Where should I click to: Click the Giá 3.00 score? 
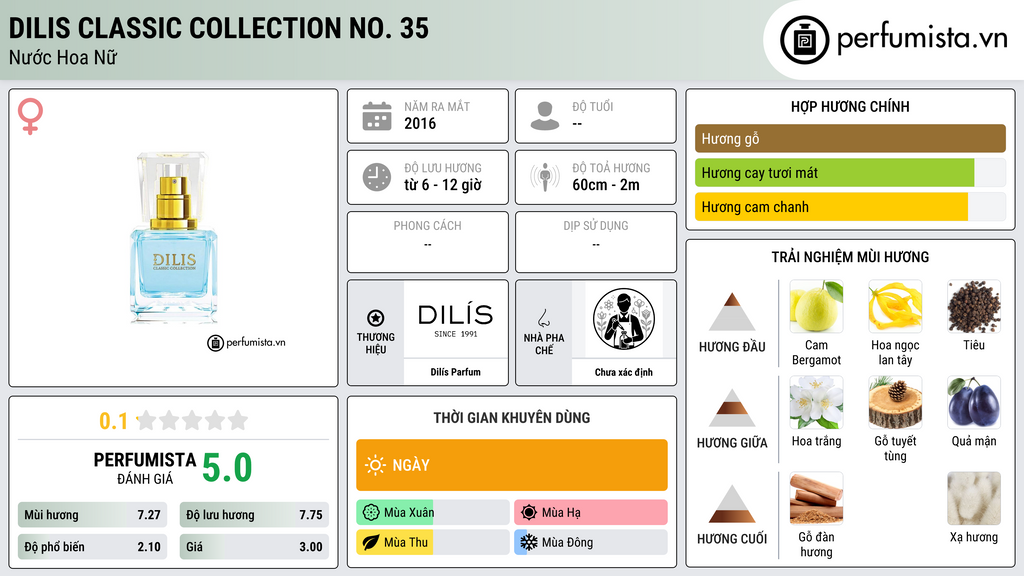pos(254,547)
